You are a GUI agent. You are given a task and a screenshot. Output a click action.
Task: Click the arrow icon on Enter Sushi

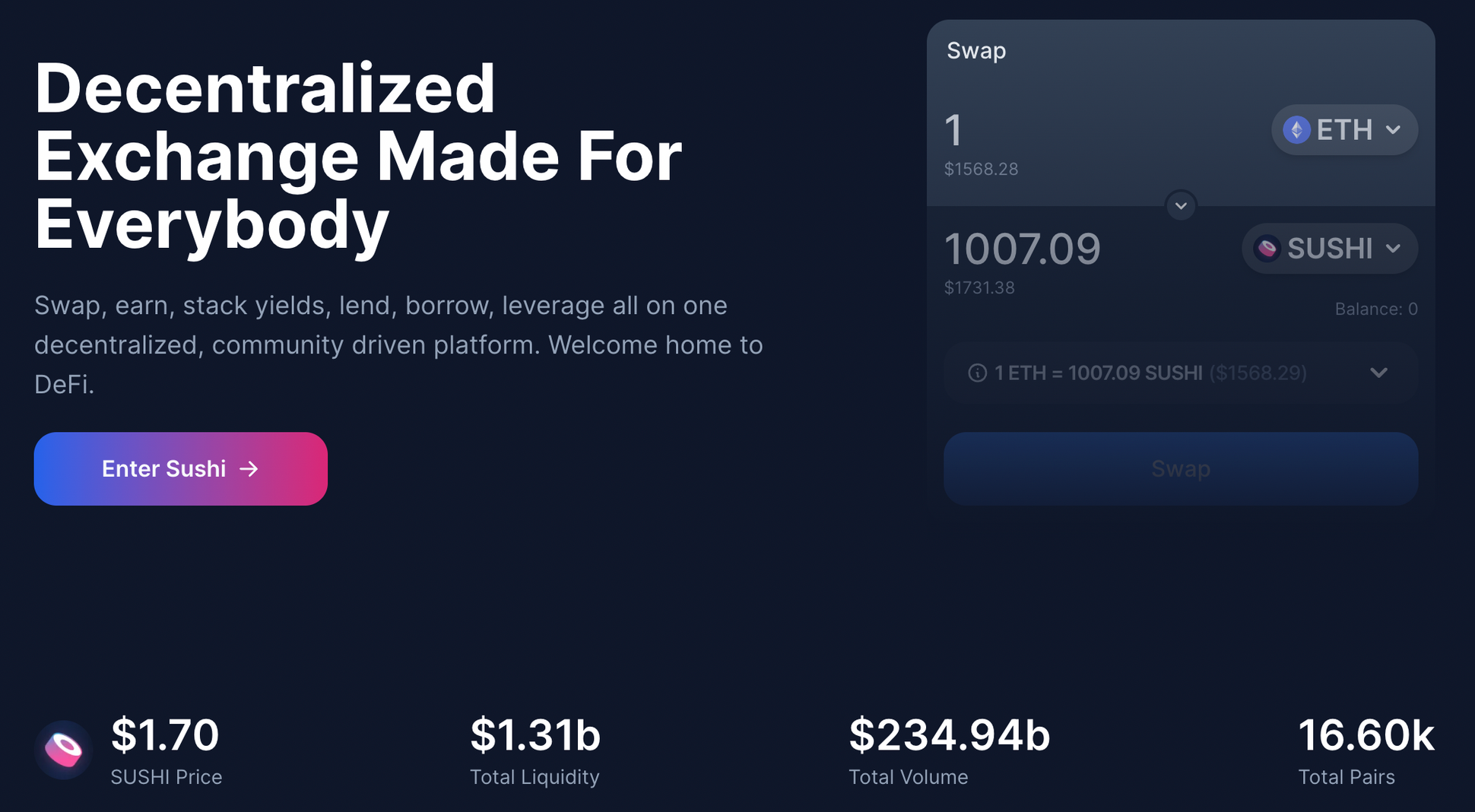249,469
